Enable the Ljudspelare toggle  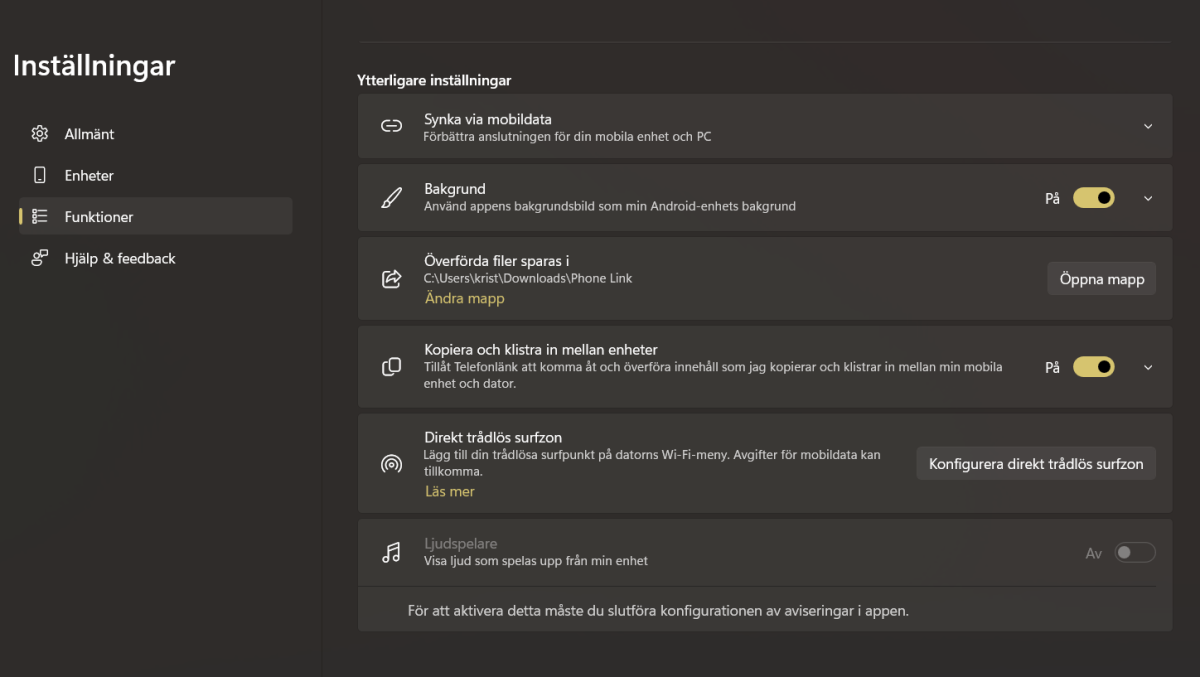point(1135,551)
